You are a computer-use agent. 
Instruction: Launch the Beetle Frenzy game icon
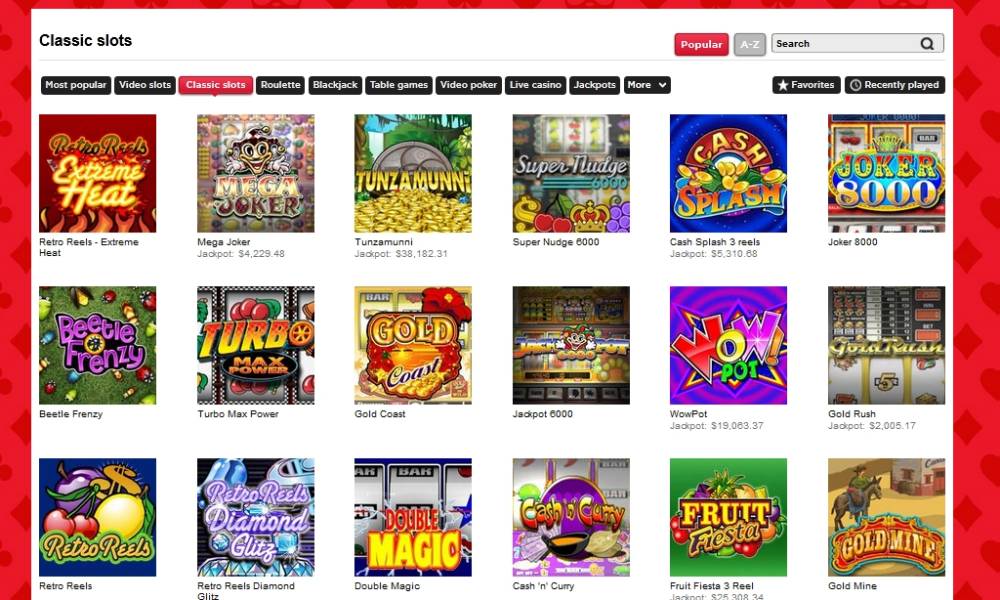coord(98,345)
